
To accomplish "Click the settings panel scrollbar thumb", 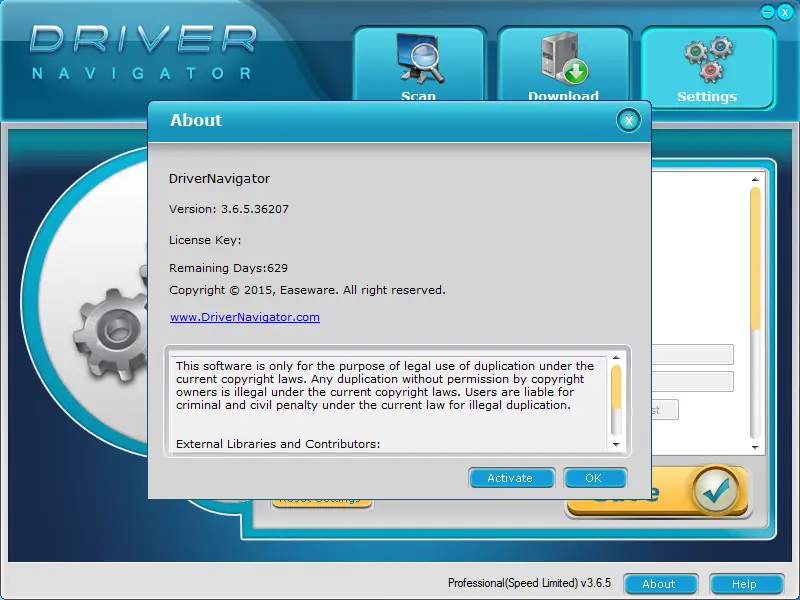I will click(755, 259).
